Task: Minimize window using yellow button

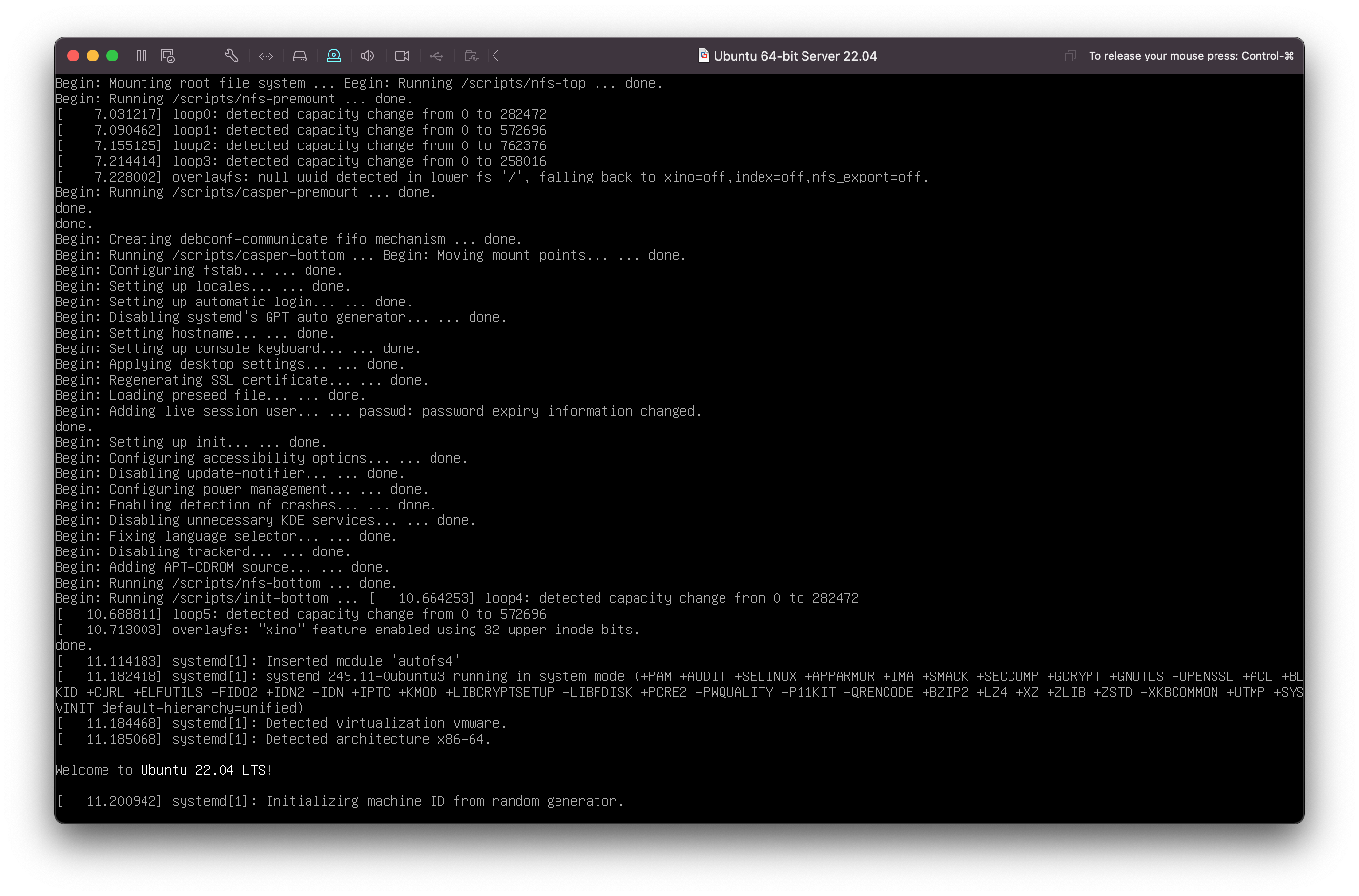Action: pyautogui.click(x=93, y=56)
